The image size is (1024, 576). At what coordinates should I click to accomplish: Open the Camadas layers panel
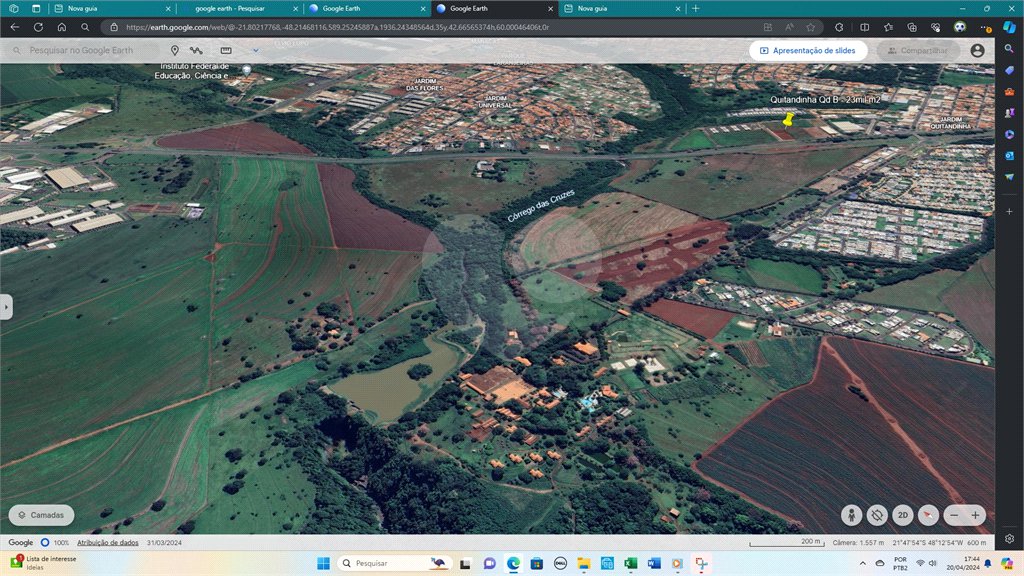[x=41, y=515]
